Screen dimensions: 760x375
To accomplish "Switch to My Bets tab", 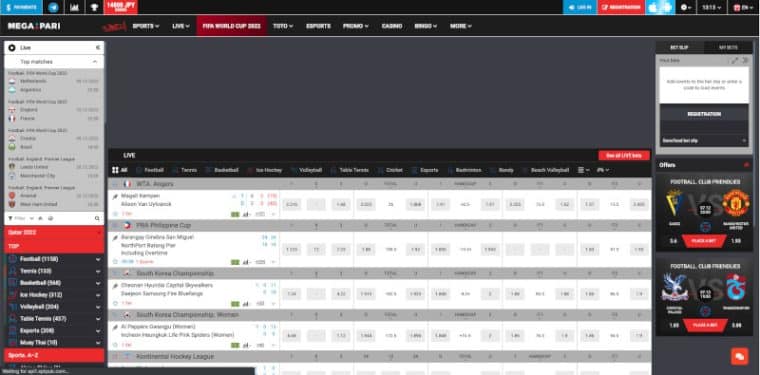I will coord(728,47).
